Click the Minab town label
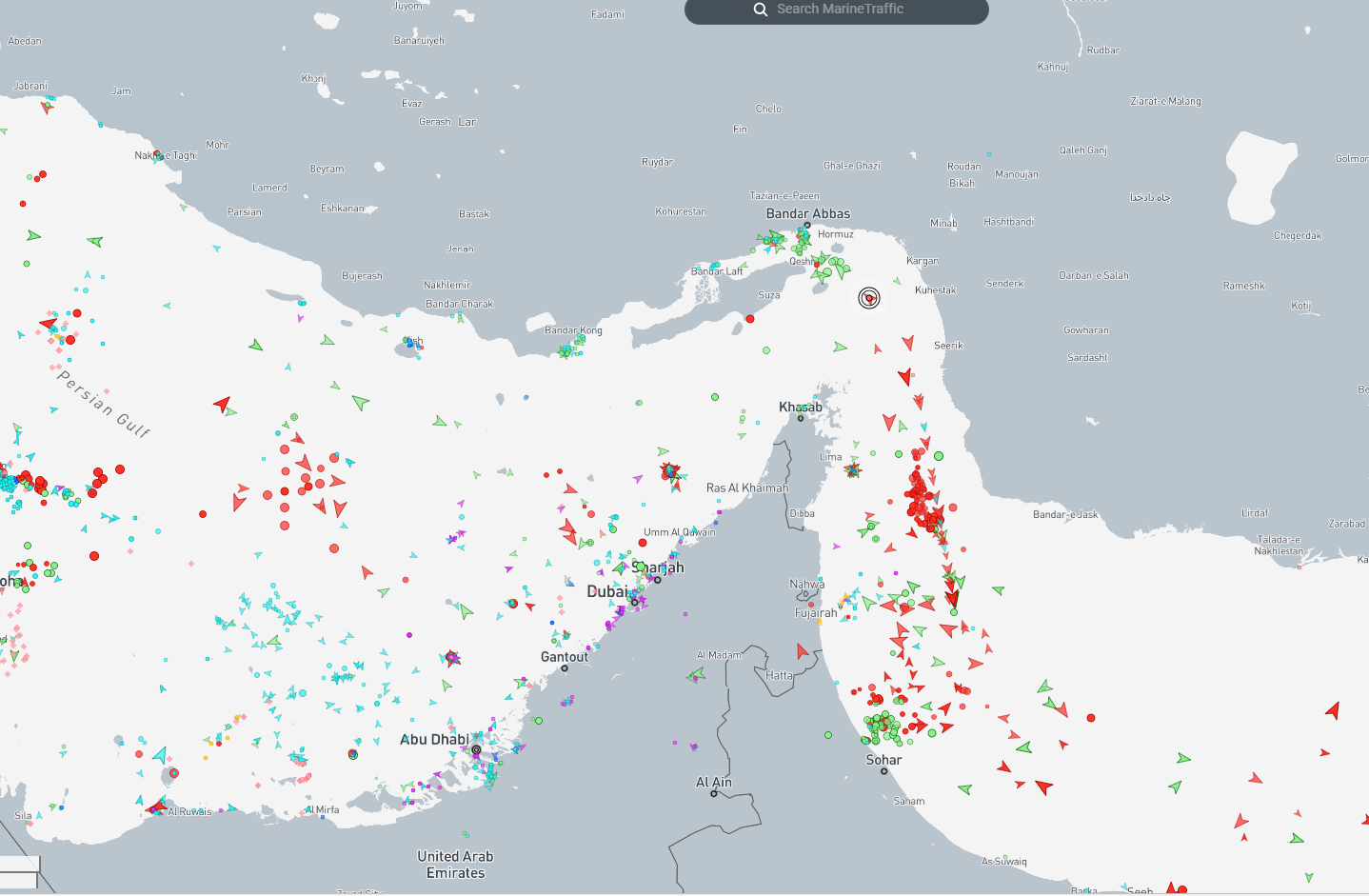This screenshot has width=1369, height=896. coord(943,223)
